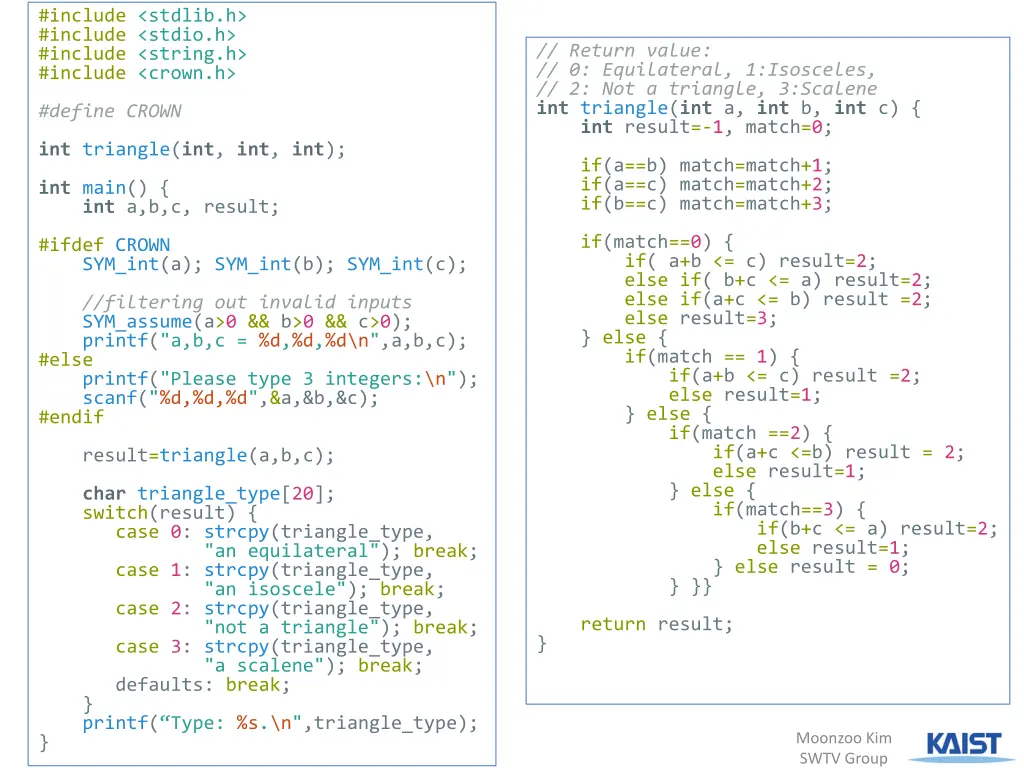Click the "#include <string.h>" line
The image size is (1024, 768).
[142, 54]
